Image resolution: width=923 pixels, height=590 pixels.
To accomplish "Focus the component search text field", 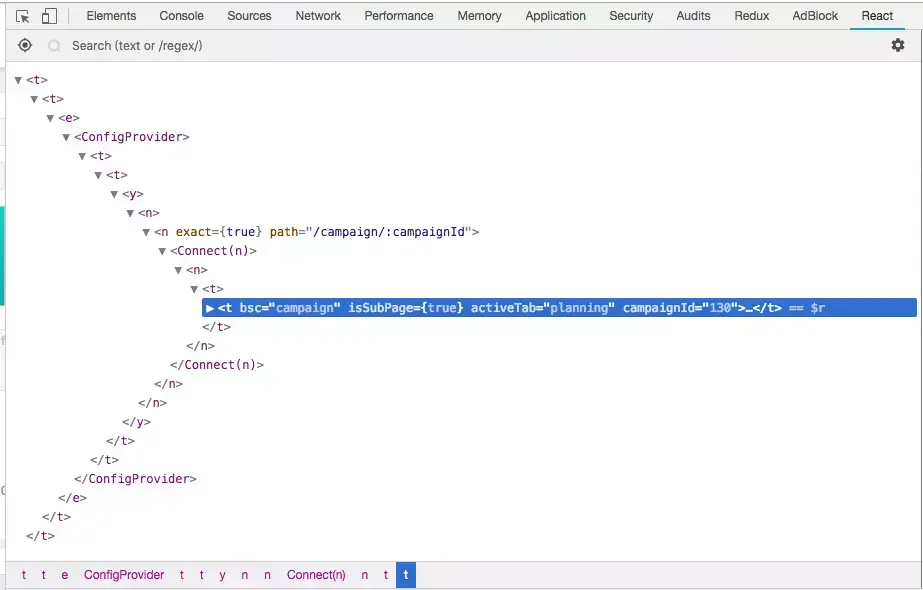I will 471,46.
